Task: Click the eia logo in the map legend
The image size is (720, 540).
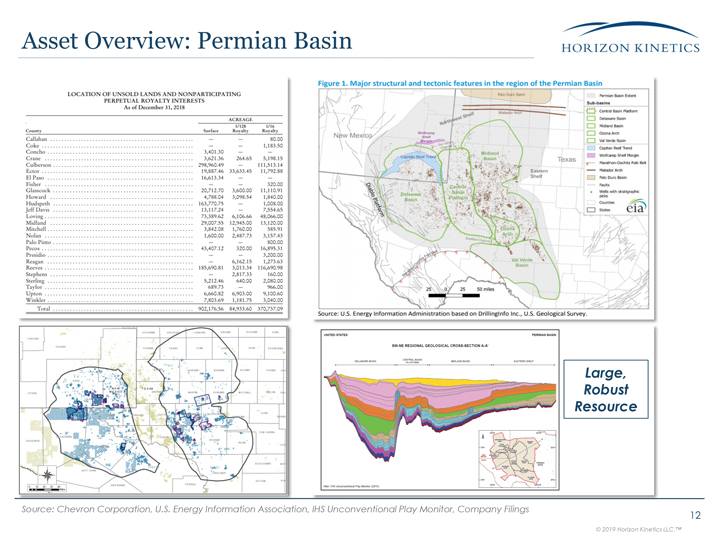Action: click(x=635, y=208)
